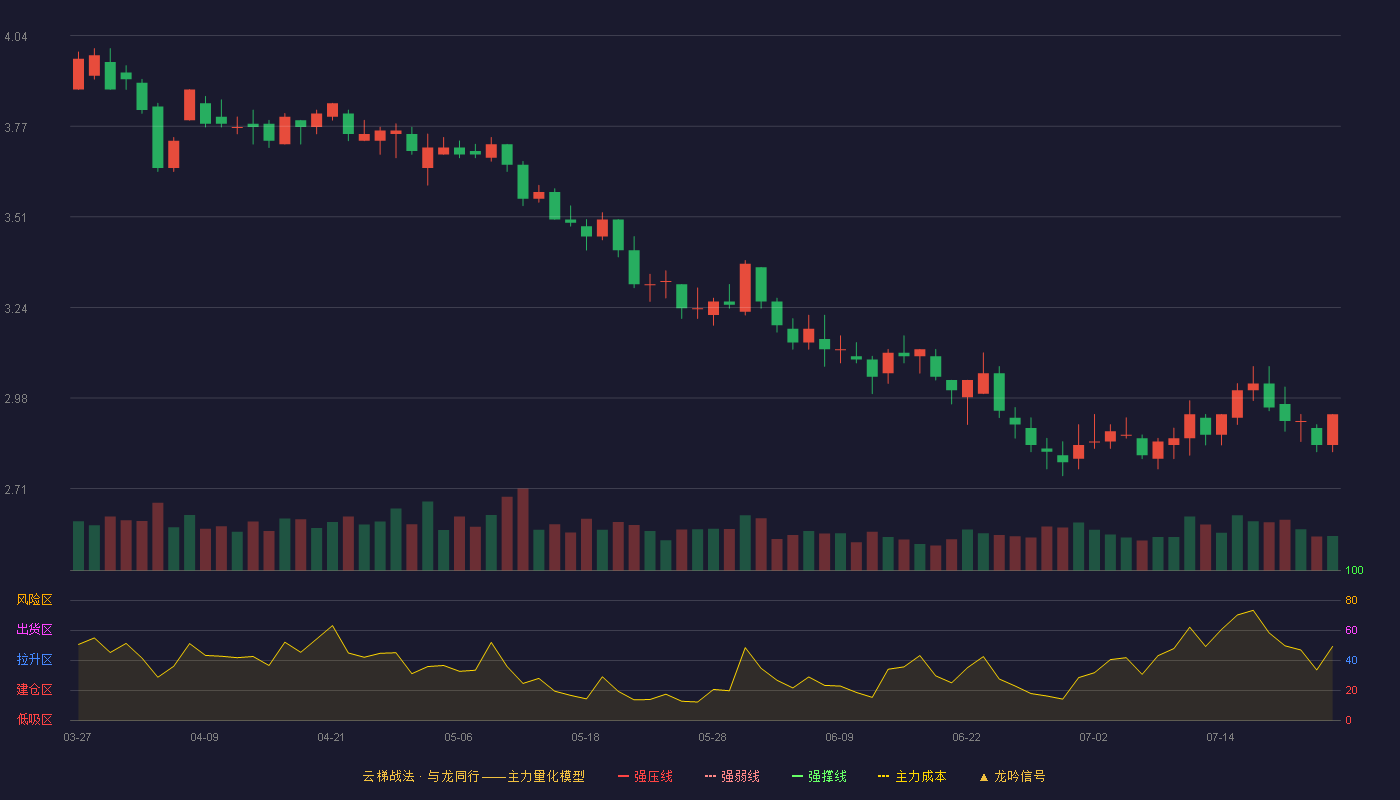
Task: Click the 03-27 date axis label
Action: point(77,737)
